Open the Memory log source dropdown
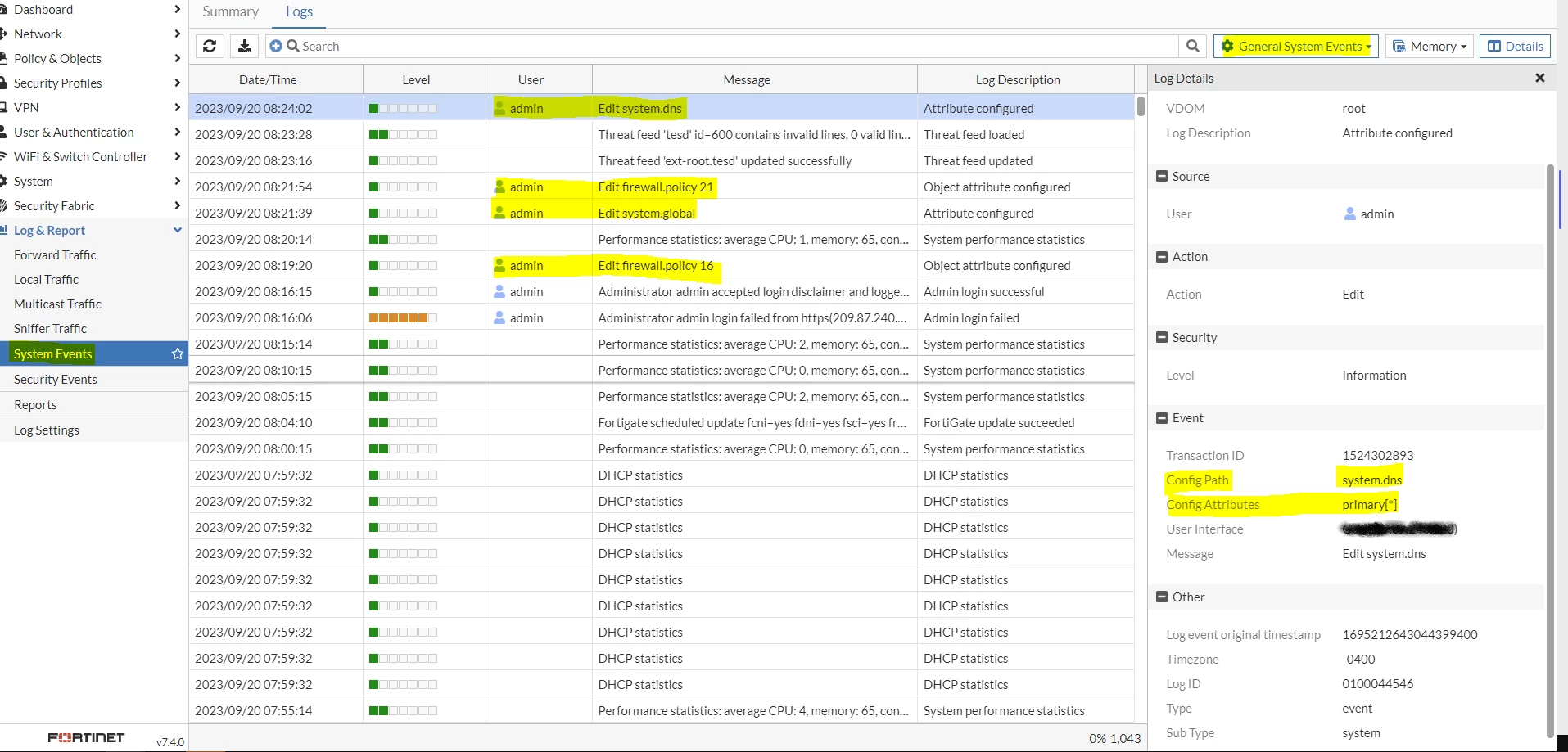Viewport: 1568px width, 752px height. [x=1429, y=46]
